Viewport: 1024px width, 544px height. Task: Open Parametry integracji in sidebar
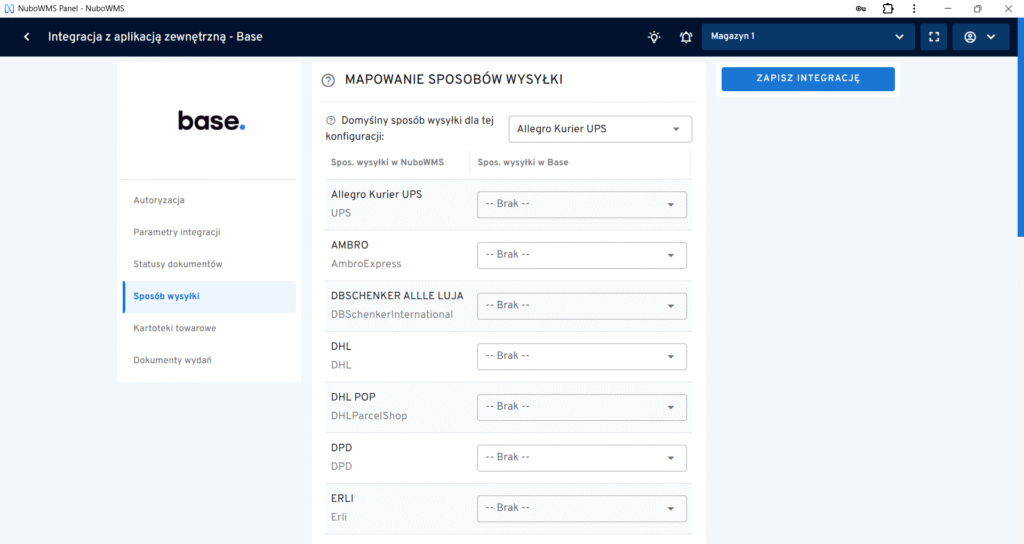point(177,232)
